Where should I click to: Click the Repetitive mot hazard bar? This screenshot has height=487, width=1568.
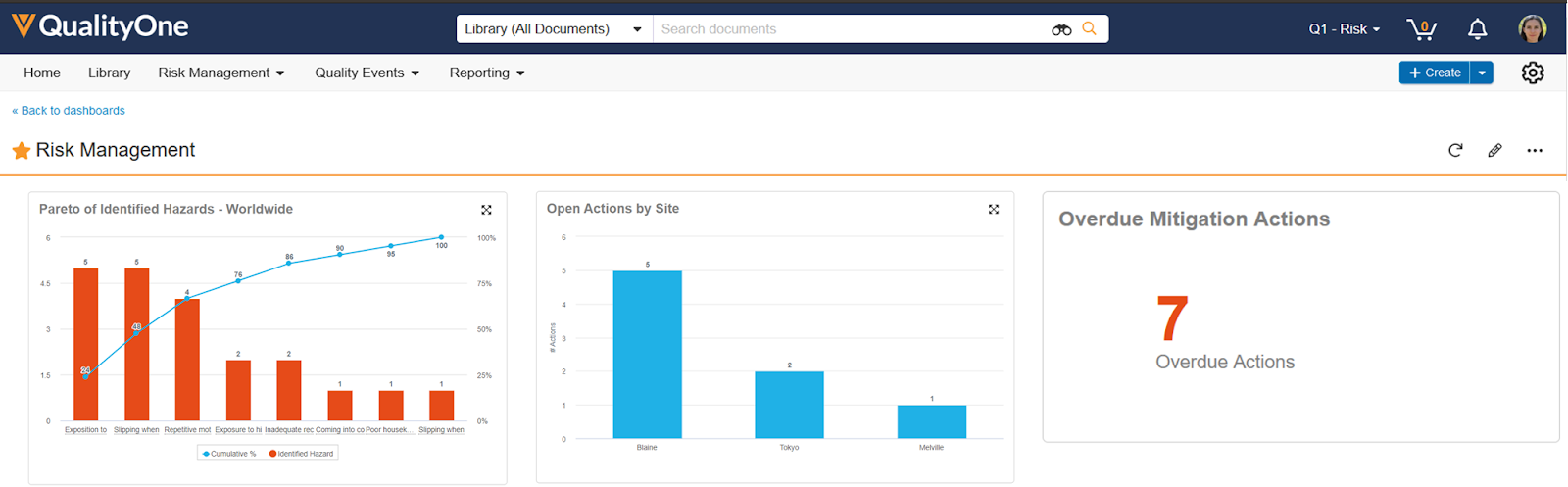pos(187,360)
